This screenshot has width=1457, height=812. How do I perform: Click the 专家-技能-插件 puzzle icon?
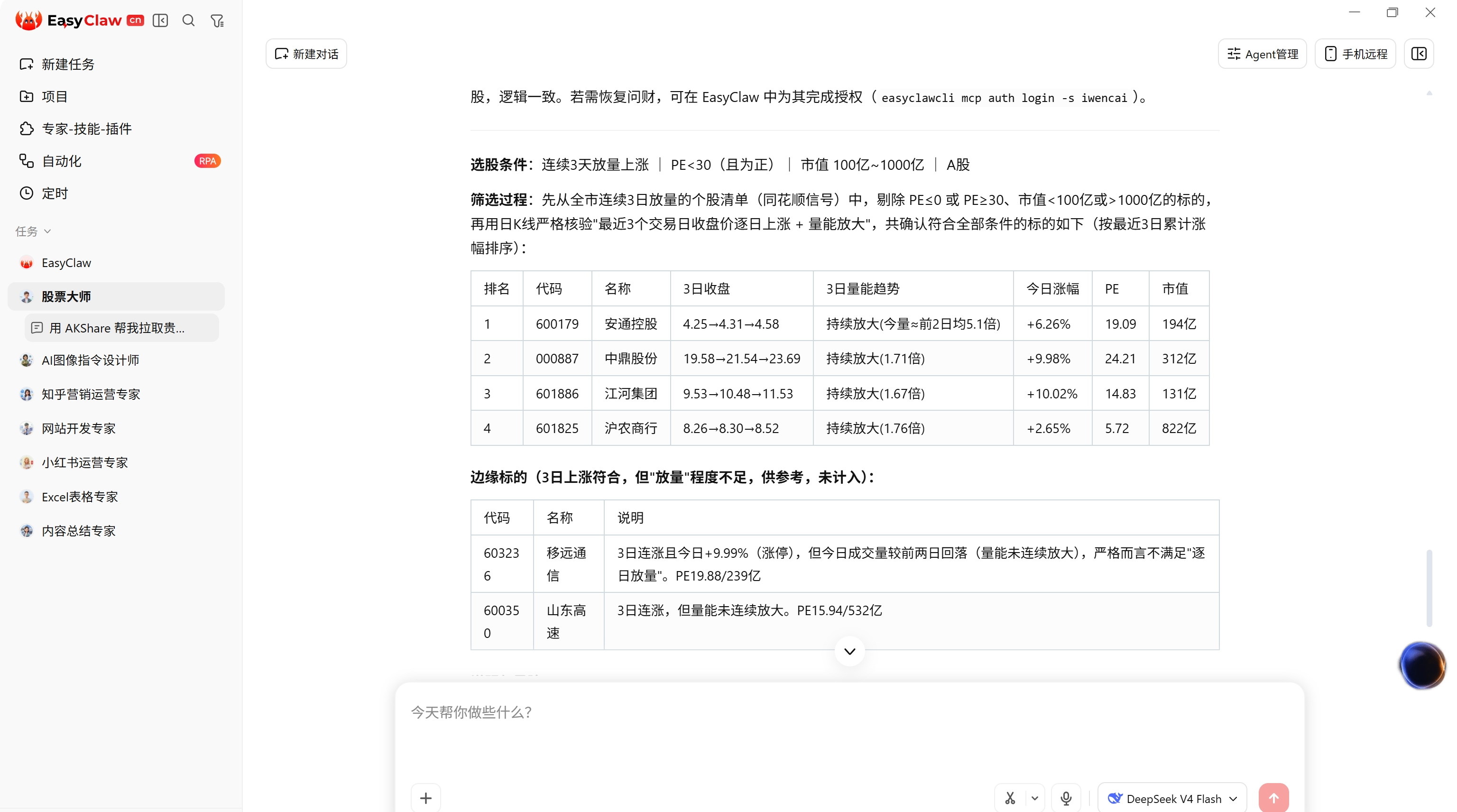pyautogui.click(x=26, y=129)
